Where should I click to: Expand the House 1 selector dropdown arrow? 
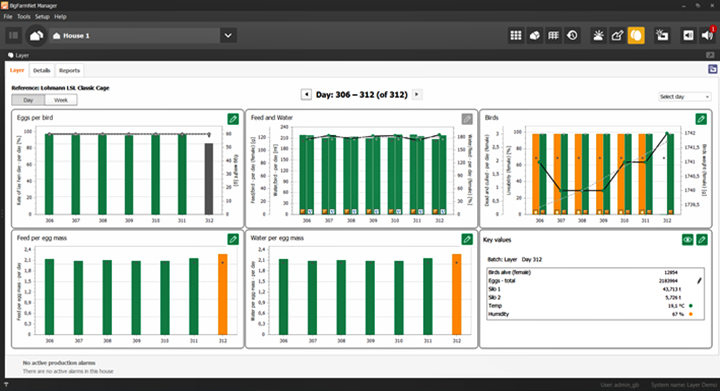228,35
